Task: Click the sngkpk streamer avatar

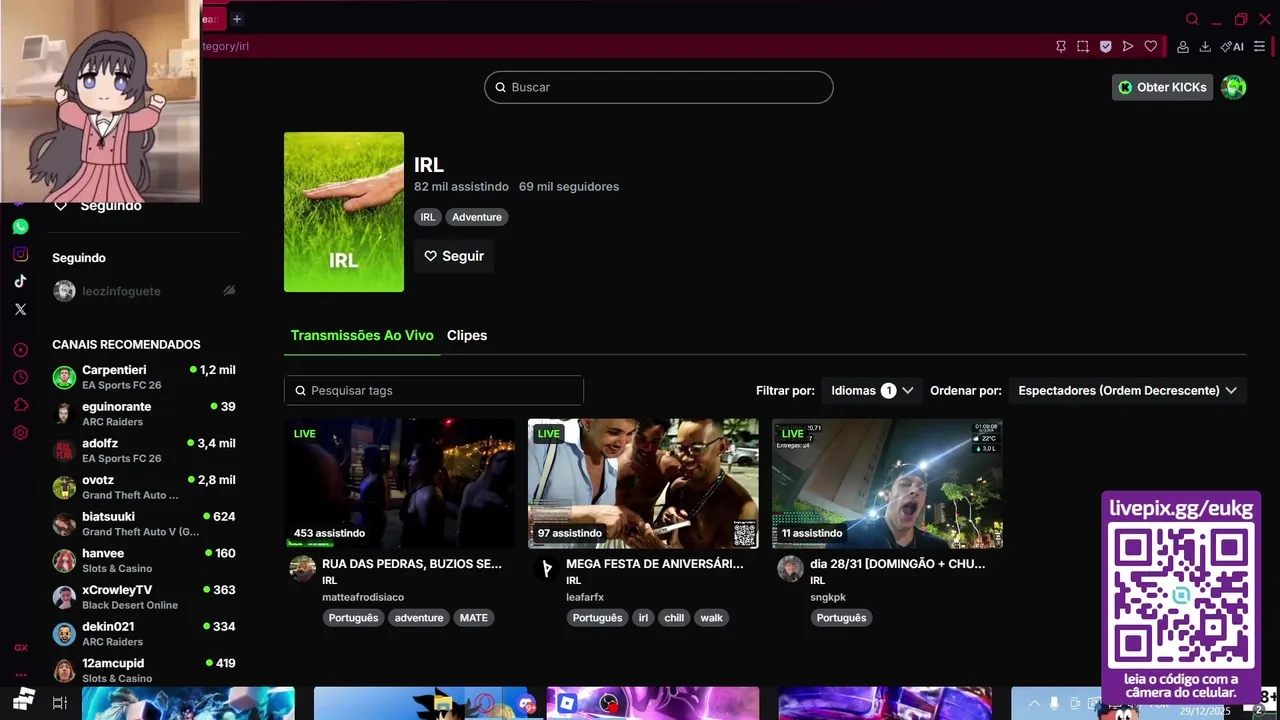Action: point(790,569)
